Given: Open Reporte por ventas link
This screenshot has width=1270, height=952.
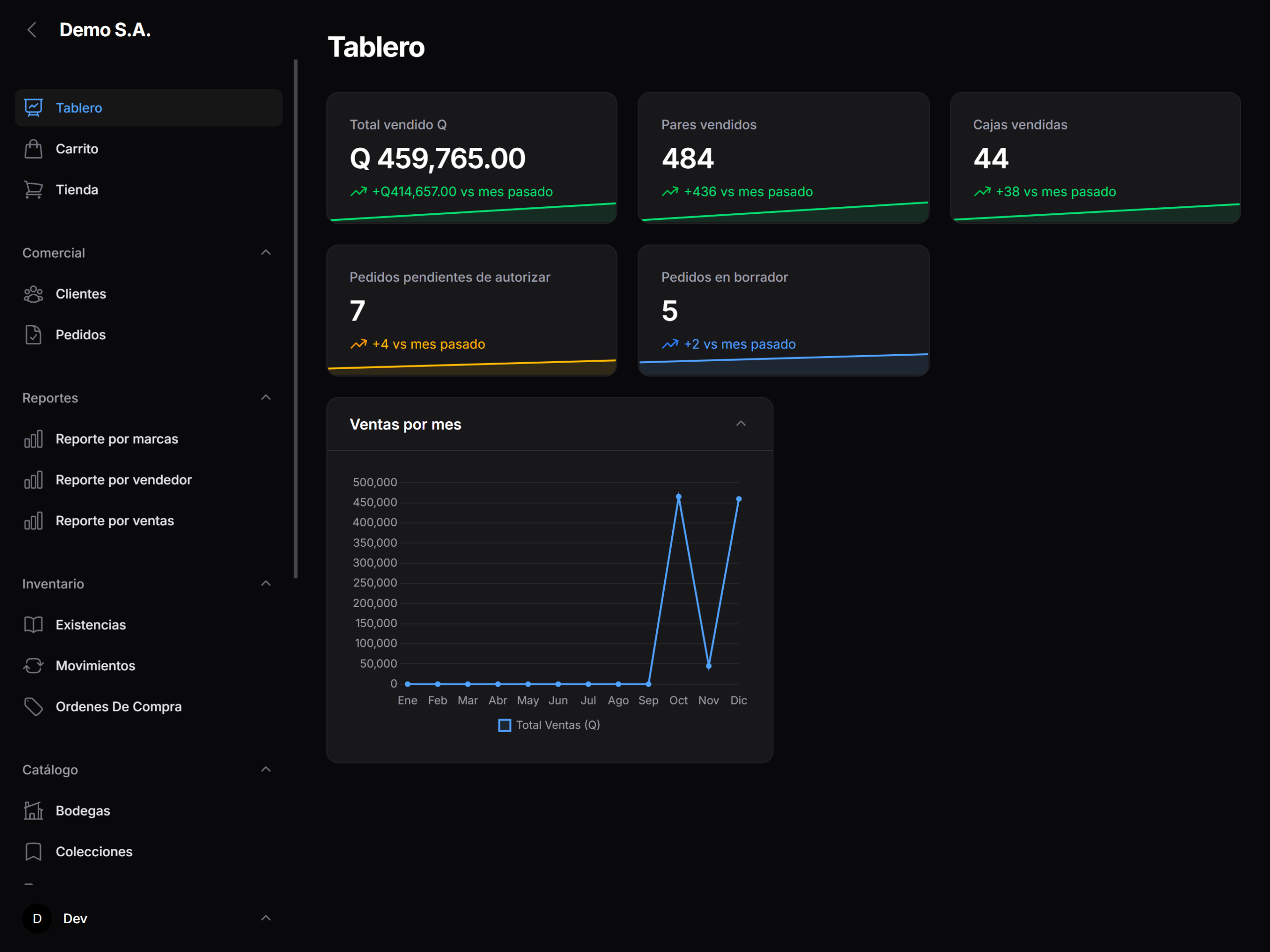Looking at the screenshot, I should [x=114, y=521].
